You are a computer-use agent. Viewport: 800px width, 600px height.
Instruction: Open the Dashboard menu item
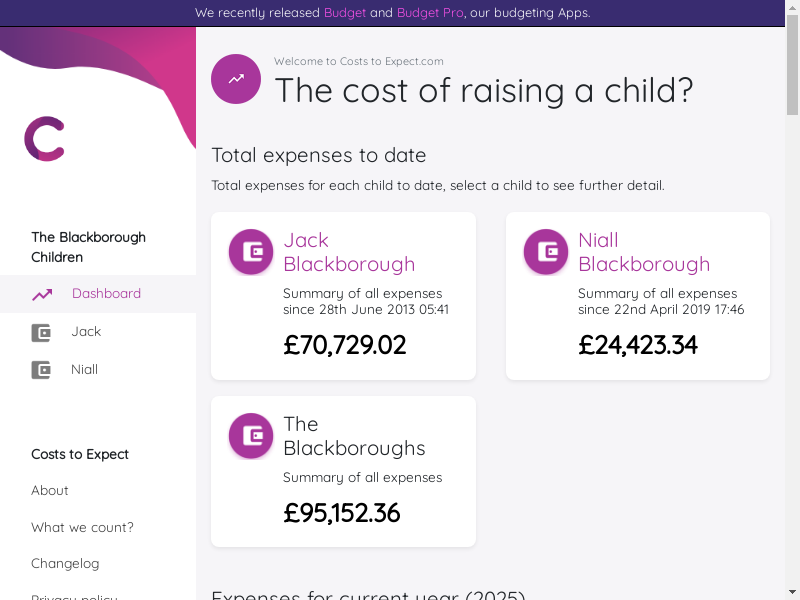106,294
